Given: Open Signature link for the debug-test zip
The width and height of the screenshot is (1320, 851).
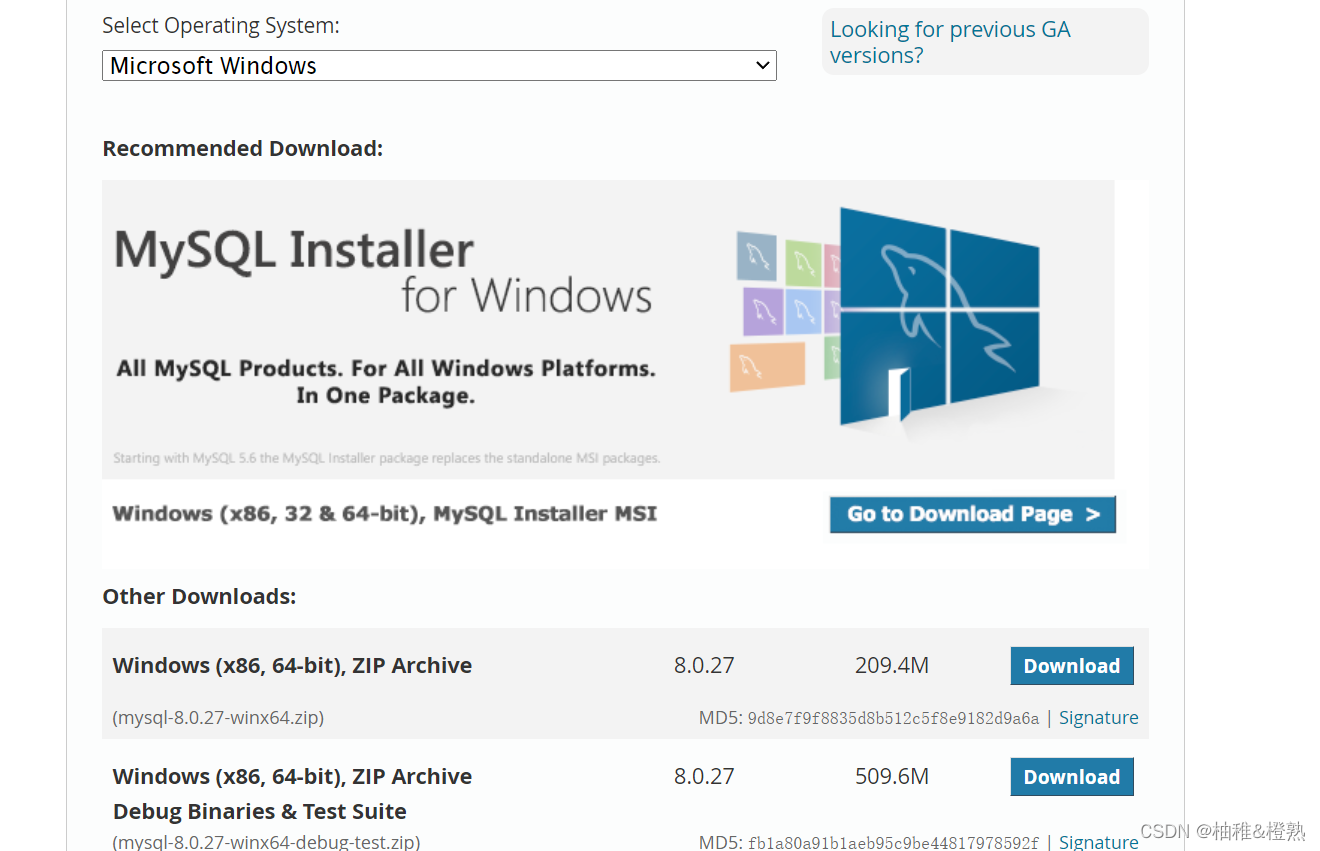Looking at the screenshot, I should tap(1098, 842).
